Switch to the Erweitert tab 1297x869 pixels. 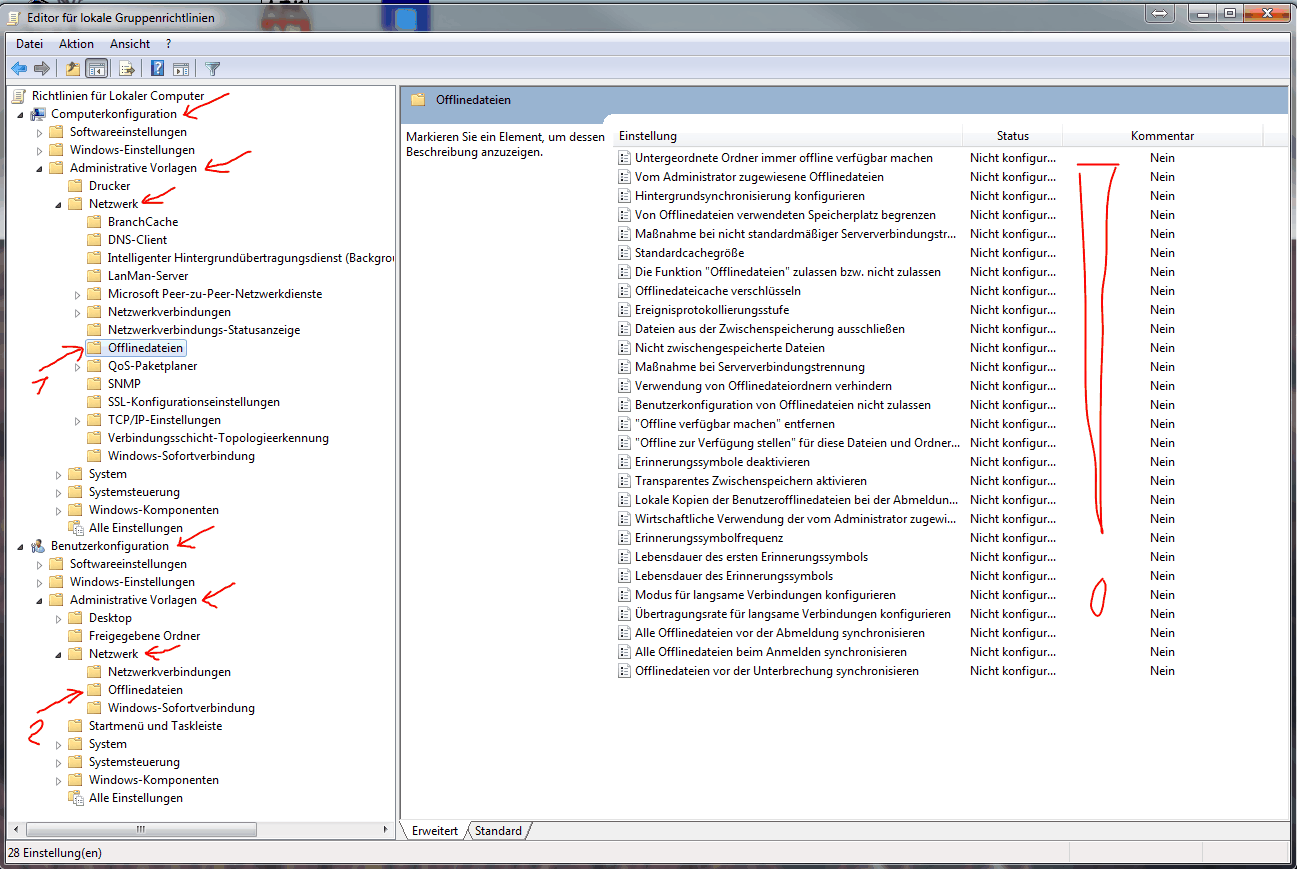pyautogui.click(x=434, y=831)
